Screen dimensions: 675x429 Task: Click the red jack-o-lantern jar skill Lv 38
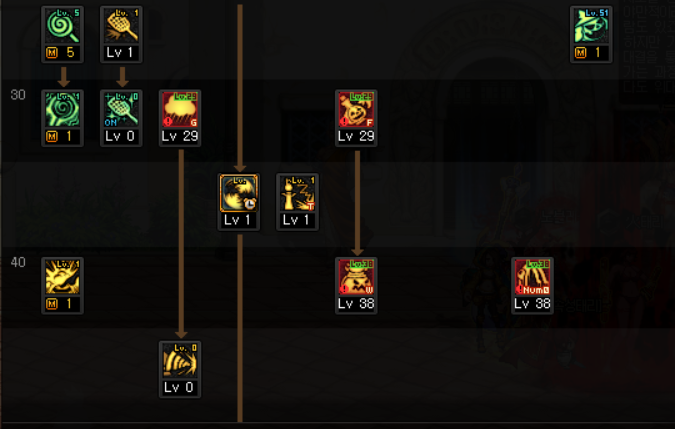(356, 277)
